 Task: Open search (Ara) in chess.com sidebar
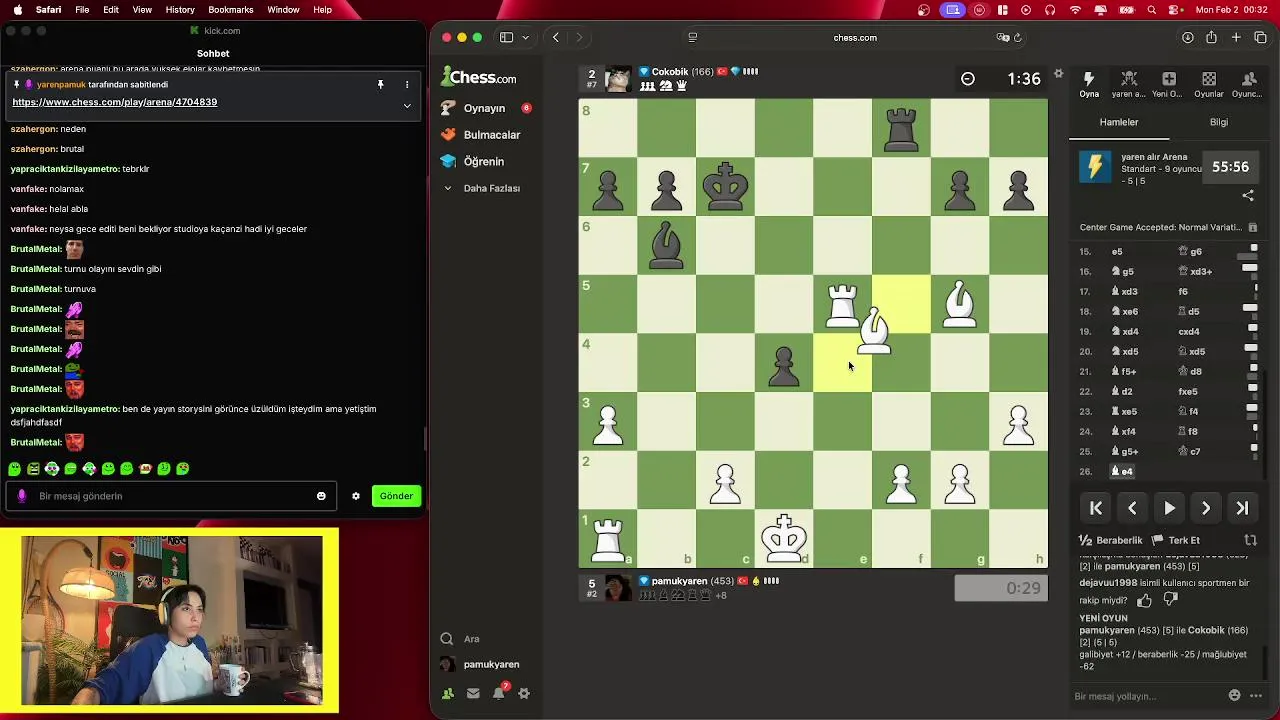[x=460, y=639]
